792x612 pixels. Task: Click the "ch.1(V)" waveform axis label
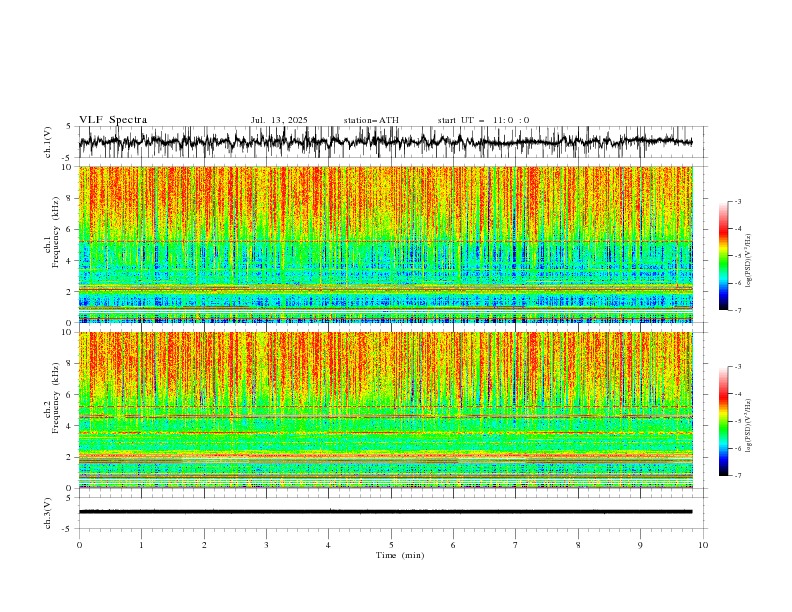coord(48,142)
